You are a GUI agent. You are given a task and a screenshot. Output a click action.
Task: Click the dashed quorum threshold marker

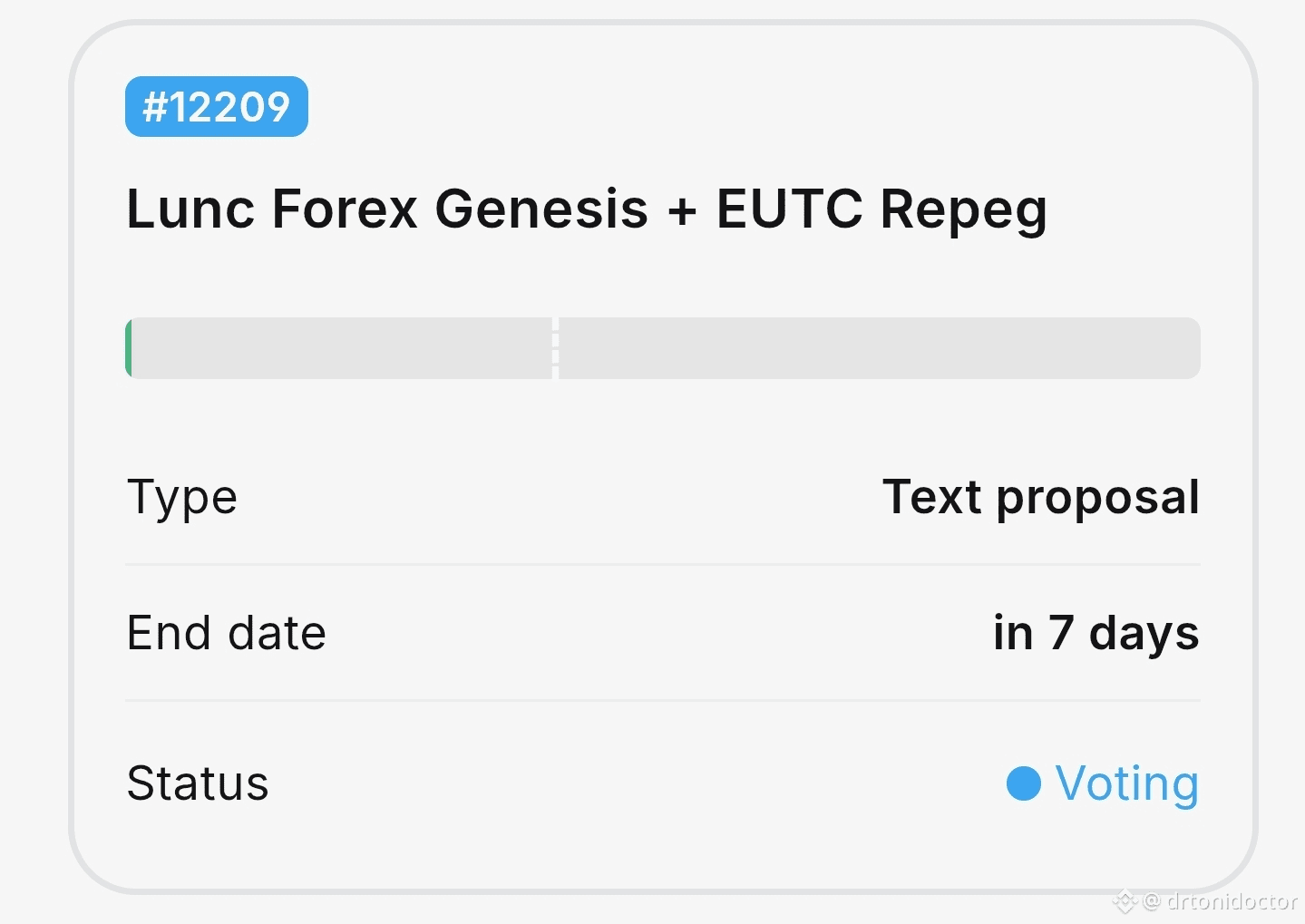point(555,348)
